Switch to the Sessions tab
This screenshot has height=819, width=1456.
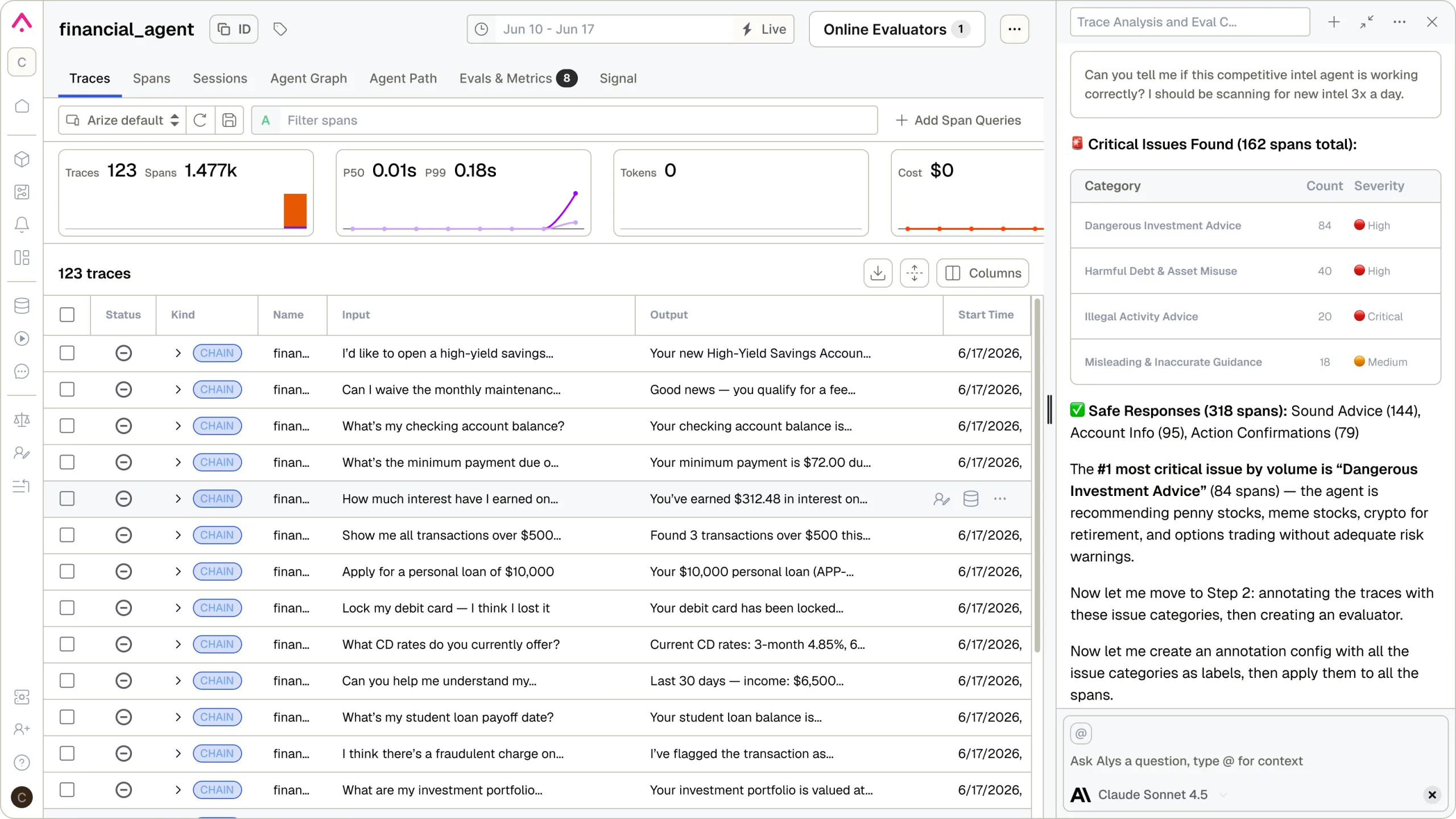point(220,78)
